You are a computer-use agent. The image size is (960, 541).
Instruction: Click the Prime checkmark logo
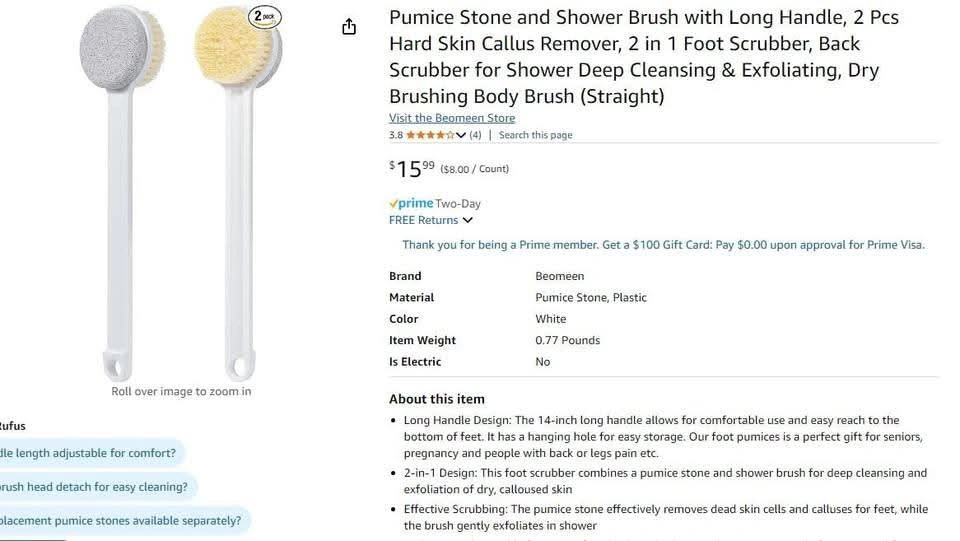(x=411, y=203)
